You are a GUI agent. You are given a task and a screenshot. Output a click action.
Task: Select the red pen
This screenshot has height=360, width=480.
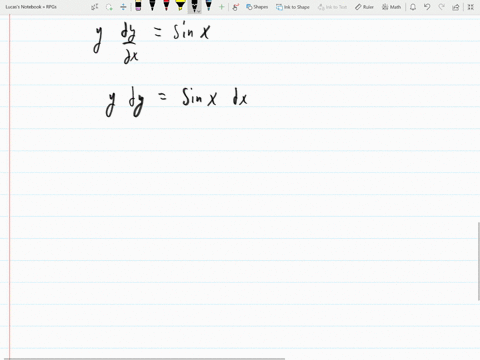166,6
